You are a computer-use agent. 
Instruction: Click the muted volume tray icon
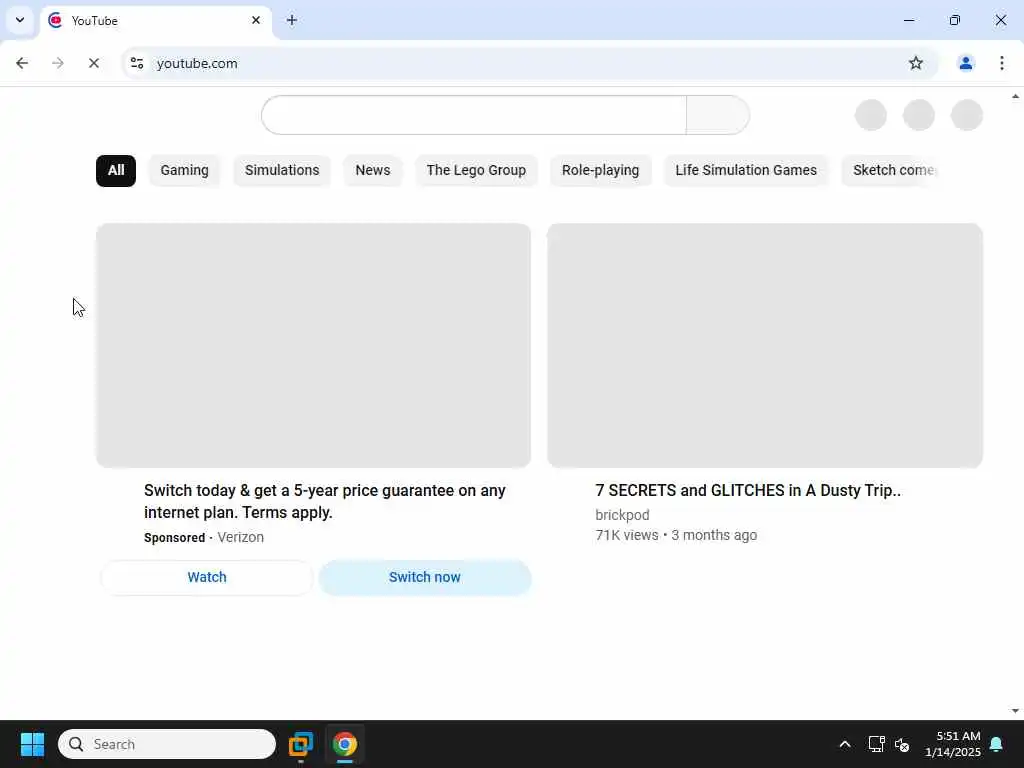903,744
